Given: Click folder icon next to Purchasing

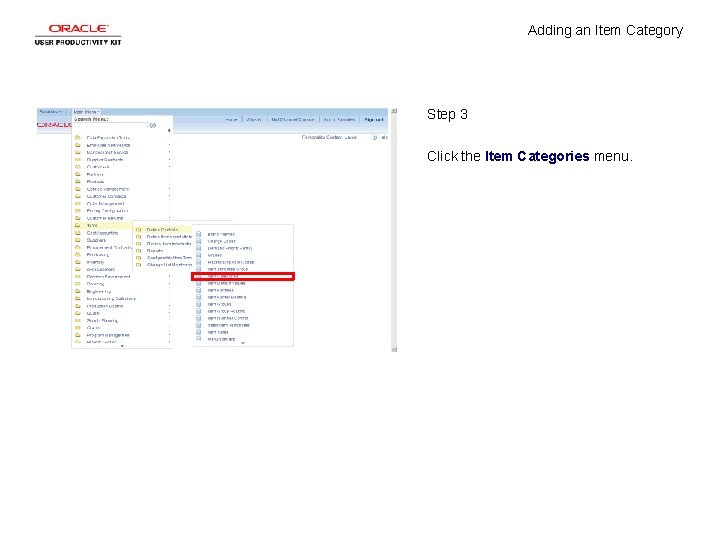Looking at the screenshot, I should tap(78, 255).
